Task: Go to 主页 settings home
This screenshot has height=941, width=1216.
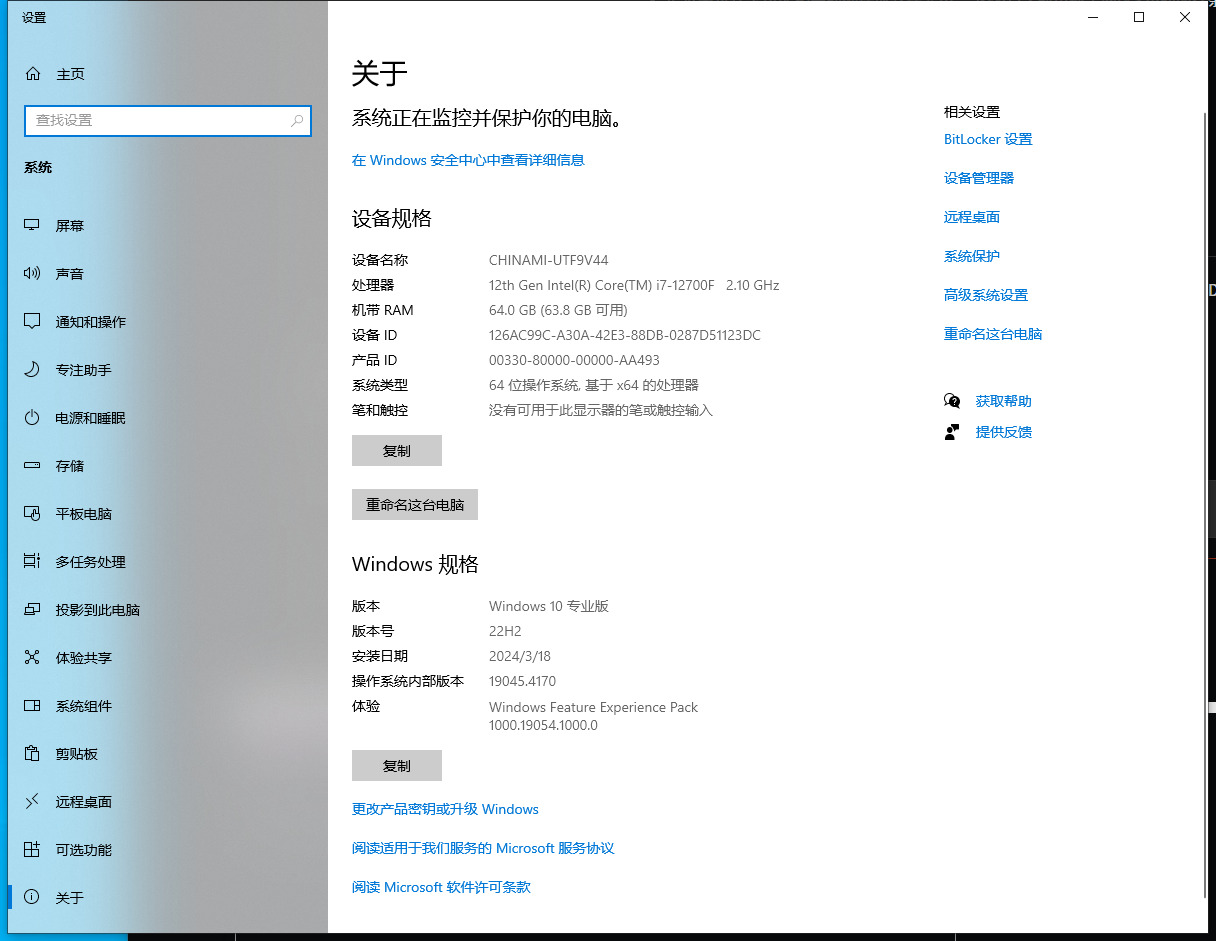Action: [168, 74]
